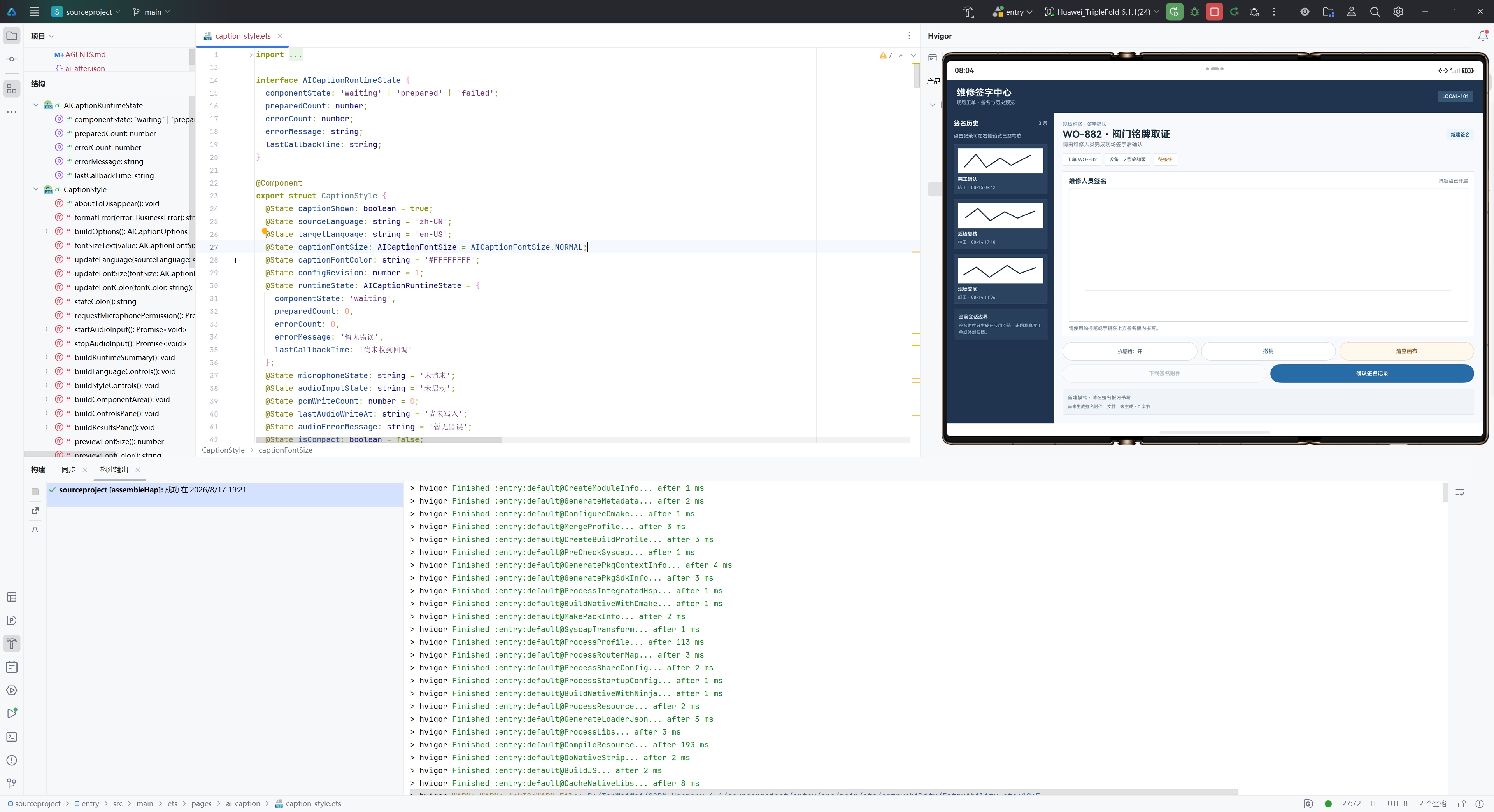Click LF line separator in status bar
Image resolution: width=1494 pixels, height=812 pixels.
point(1373,804)
